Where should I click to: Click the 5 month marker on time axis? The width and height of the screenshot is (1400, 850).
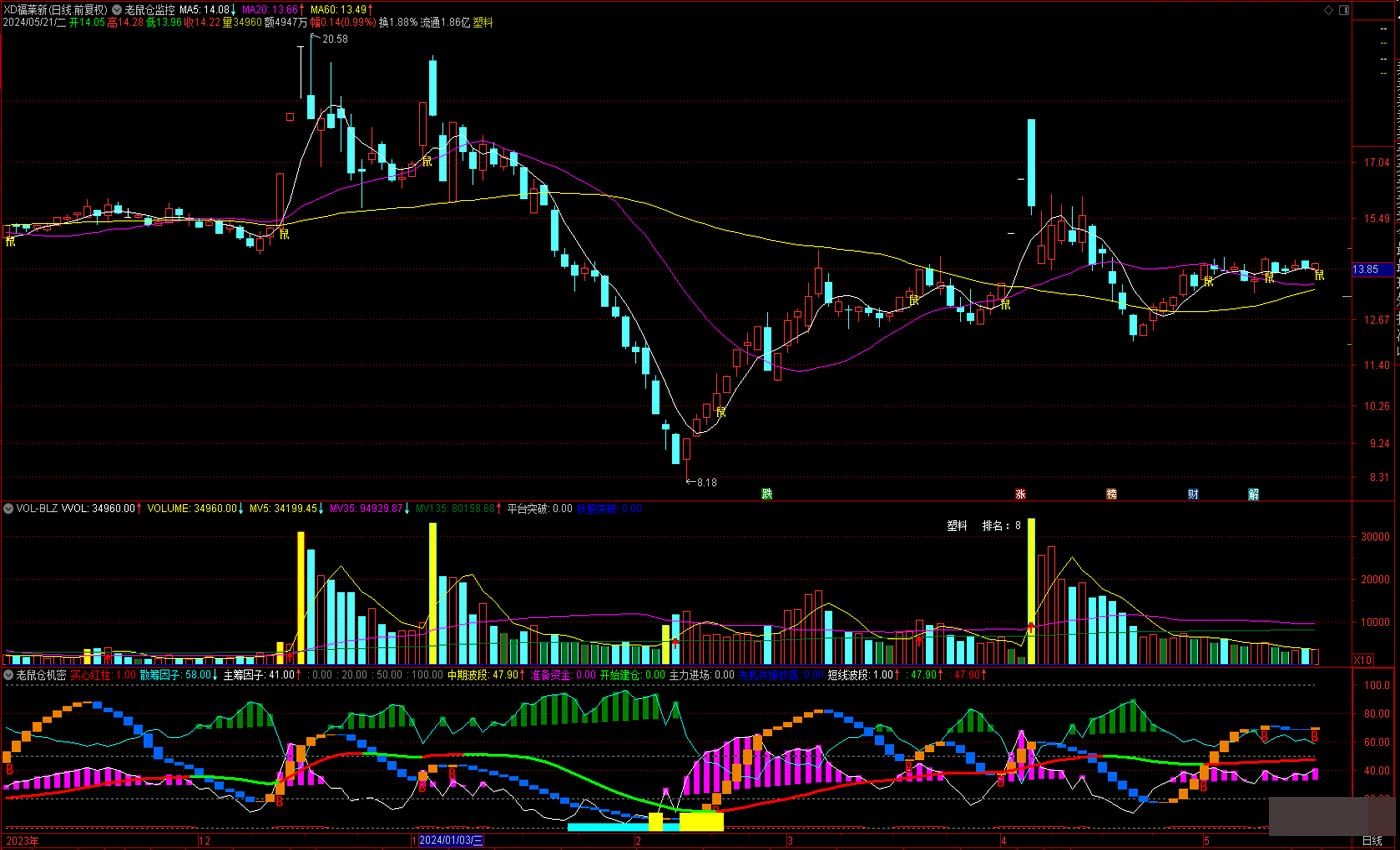(x=1207, y=841)
